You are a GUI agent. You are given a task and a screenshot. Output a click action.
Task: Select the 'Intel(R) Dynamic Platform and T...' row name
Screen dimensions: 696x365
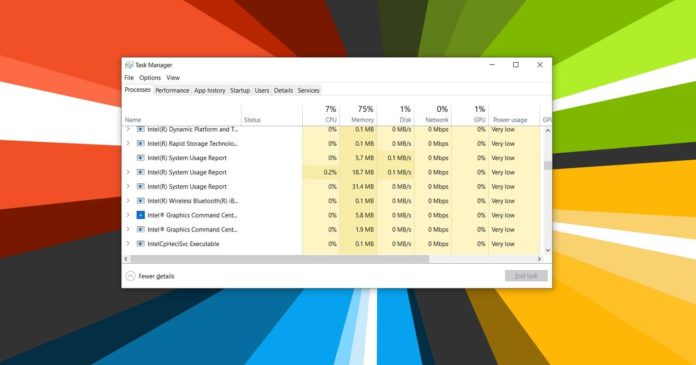(x=193, y=129)
